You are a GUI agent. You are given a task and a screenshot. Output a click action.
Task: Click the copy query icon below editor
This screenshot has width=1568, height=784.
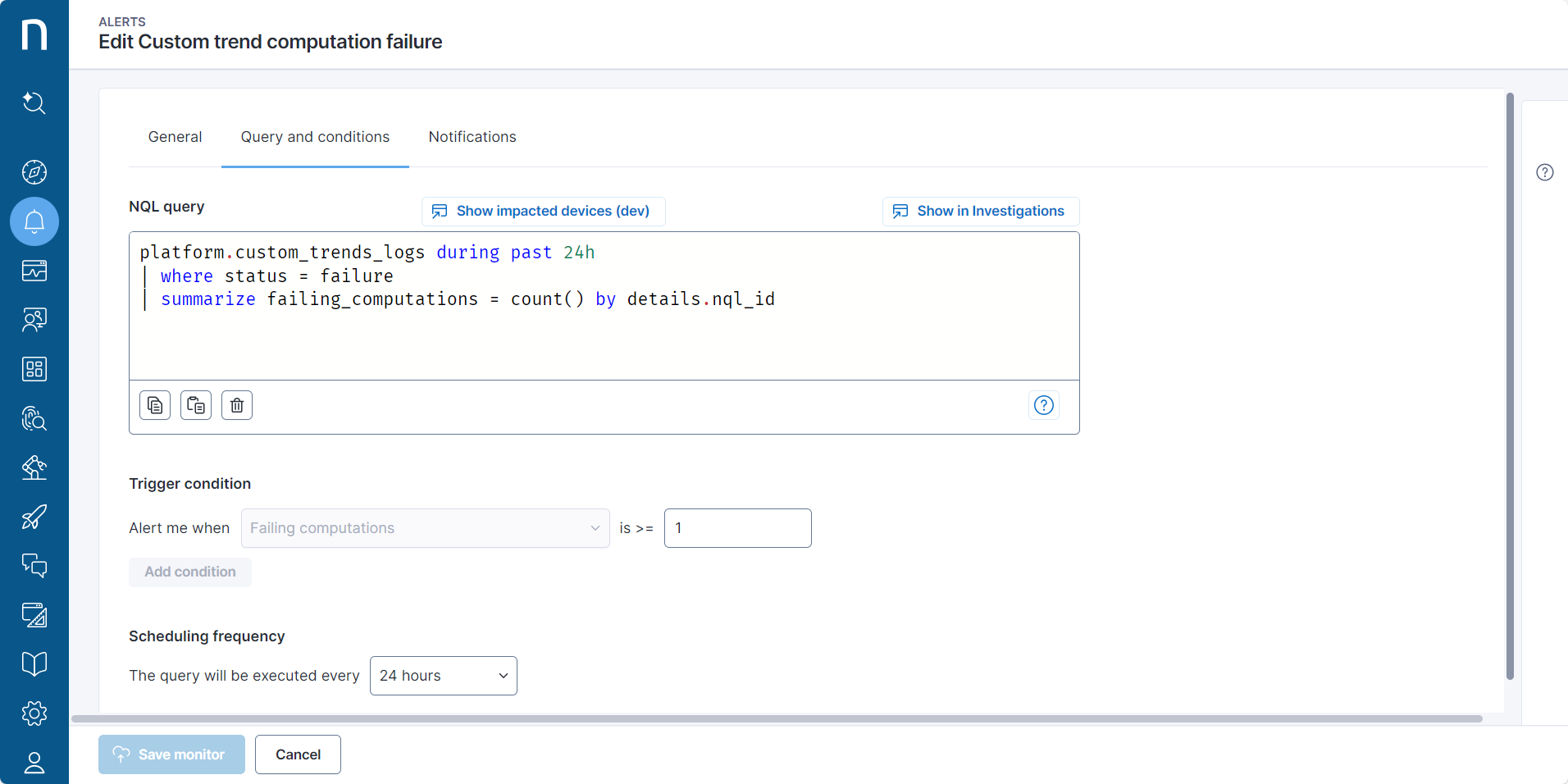155,405
